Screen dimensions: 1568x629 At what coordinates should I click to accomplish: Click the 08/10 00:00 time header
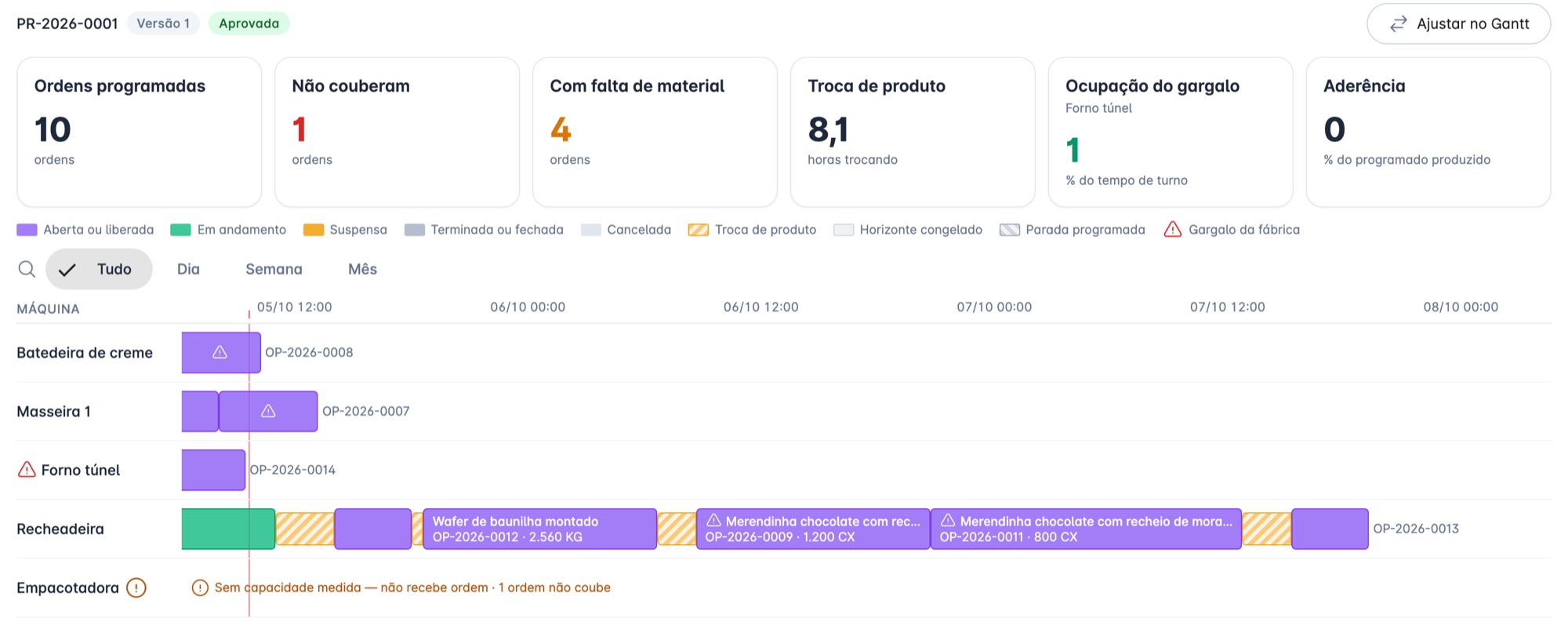(1461, 307)
